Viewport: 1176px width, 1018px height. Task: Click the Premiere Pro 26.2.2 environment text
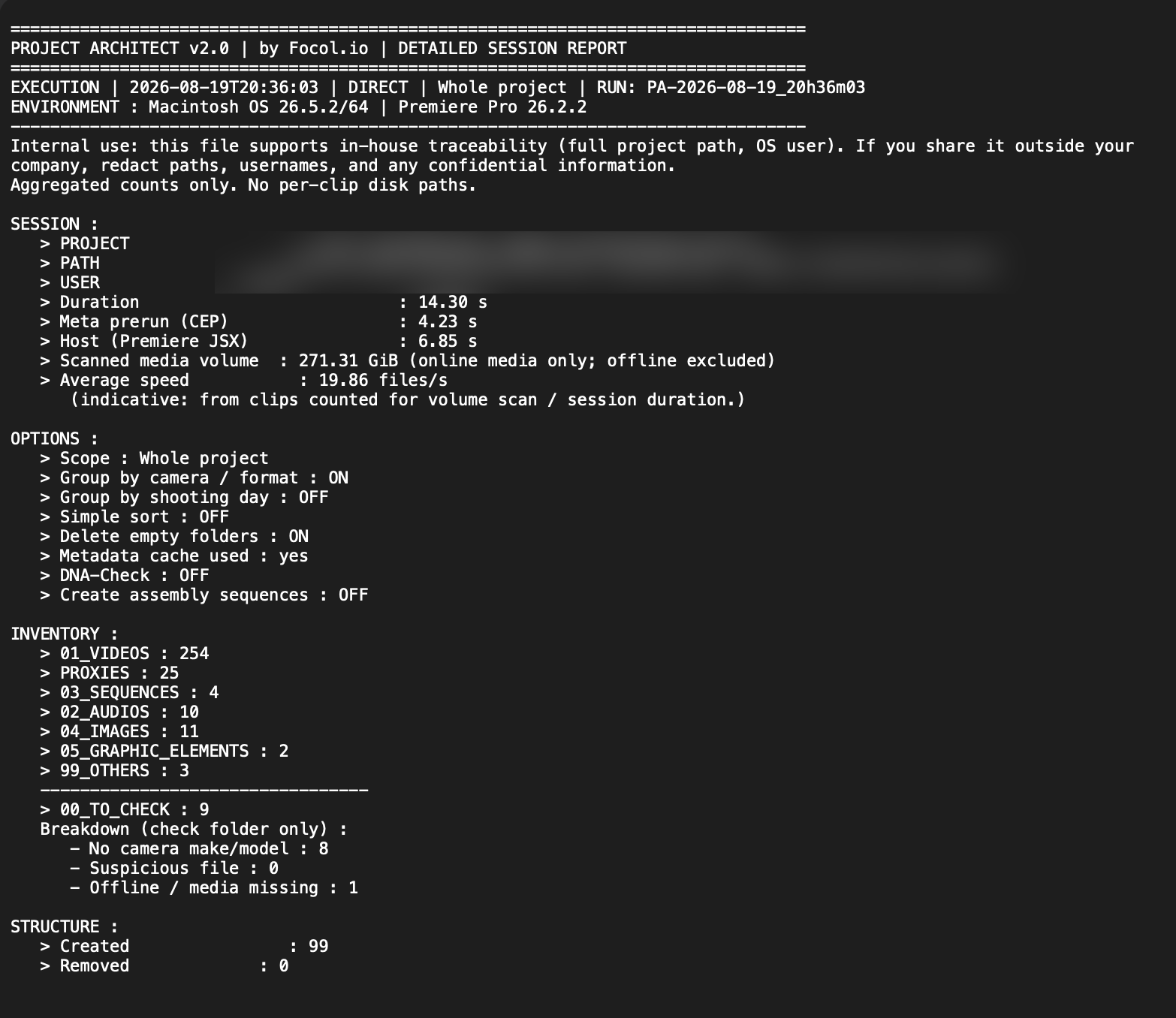(x=493, y=107)
